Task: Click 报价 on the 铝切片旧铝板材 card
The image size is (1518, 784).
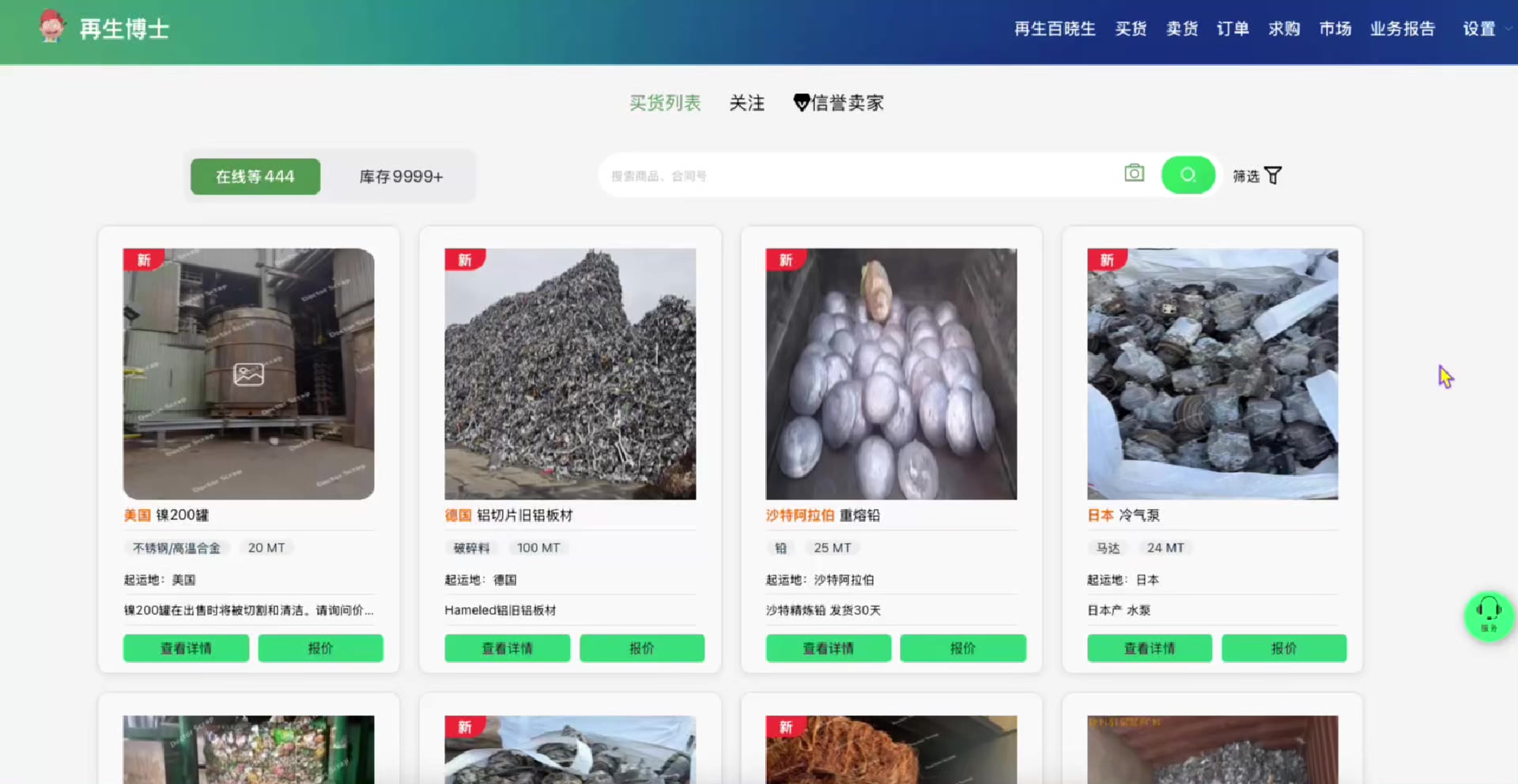Action: point(642,648)
